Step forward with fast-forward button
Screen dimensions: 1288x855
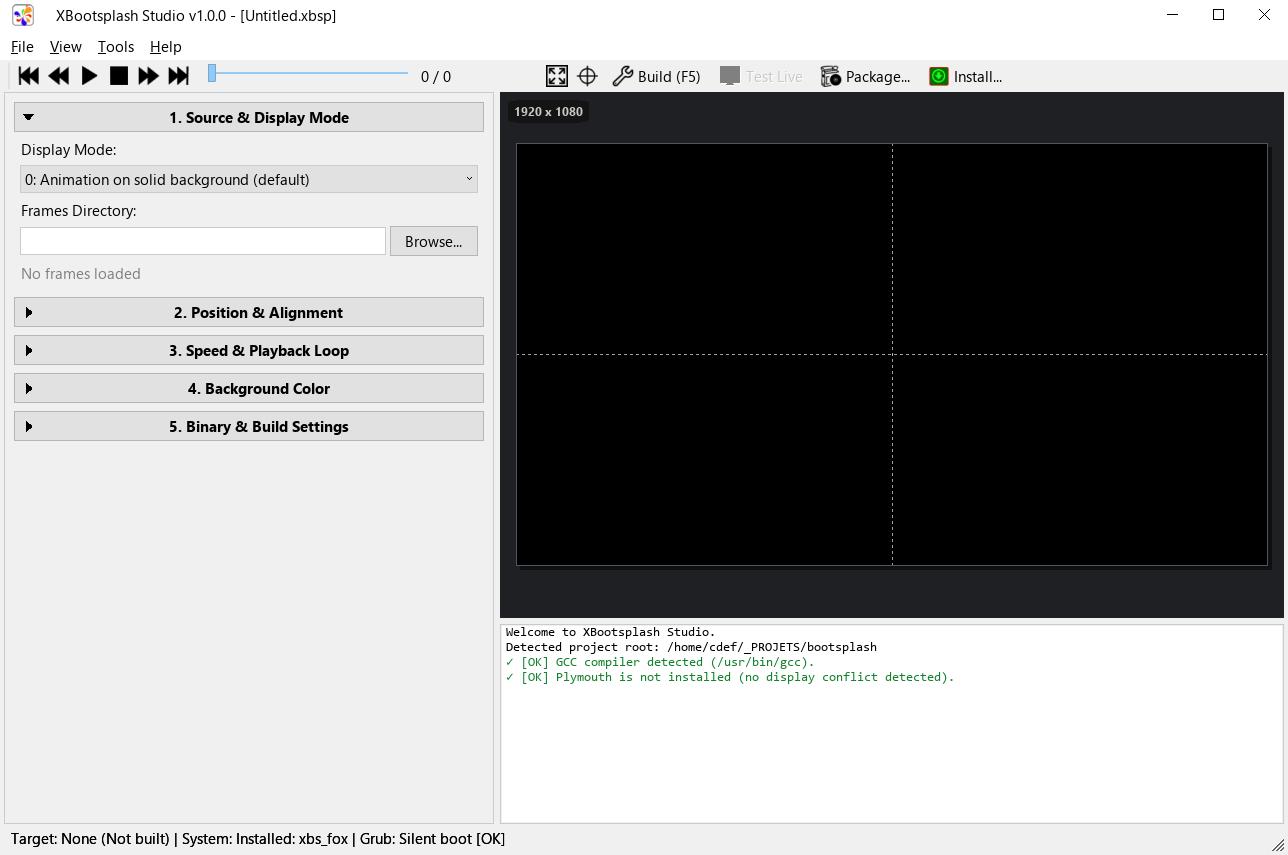pyautogui.click(x=148, y=76)
